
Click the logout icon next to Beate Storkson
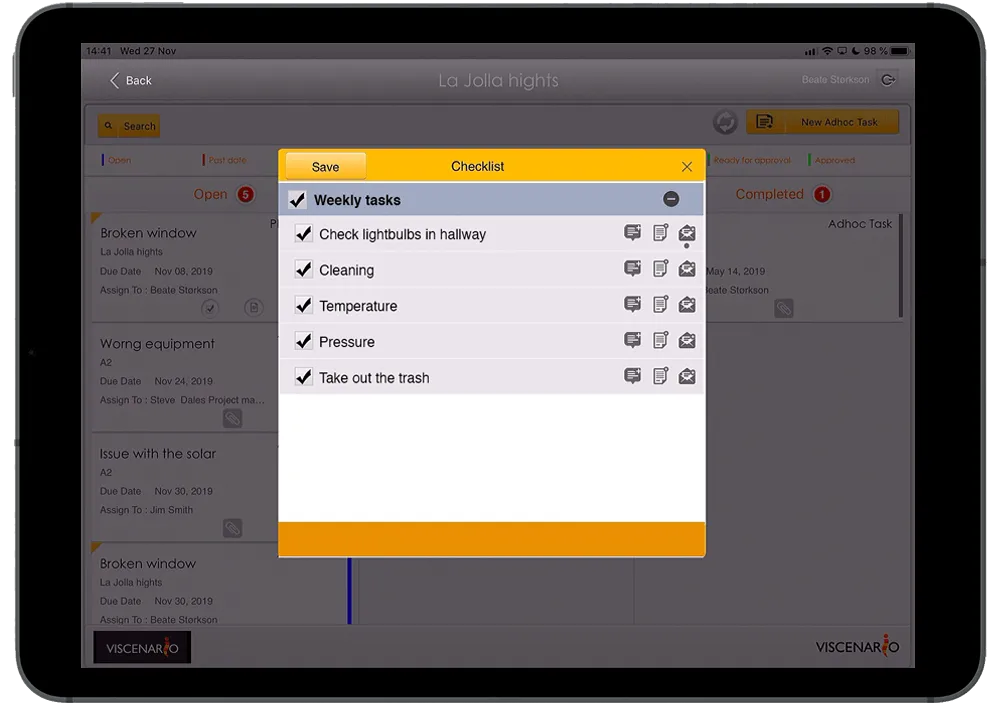pos(888,80)
